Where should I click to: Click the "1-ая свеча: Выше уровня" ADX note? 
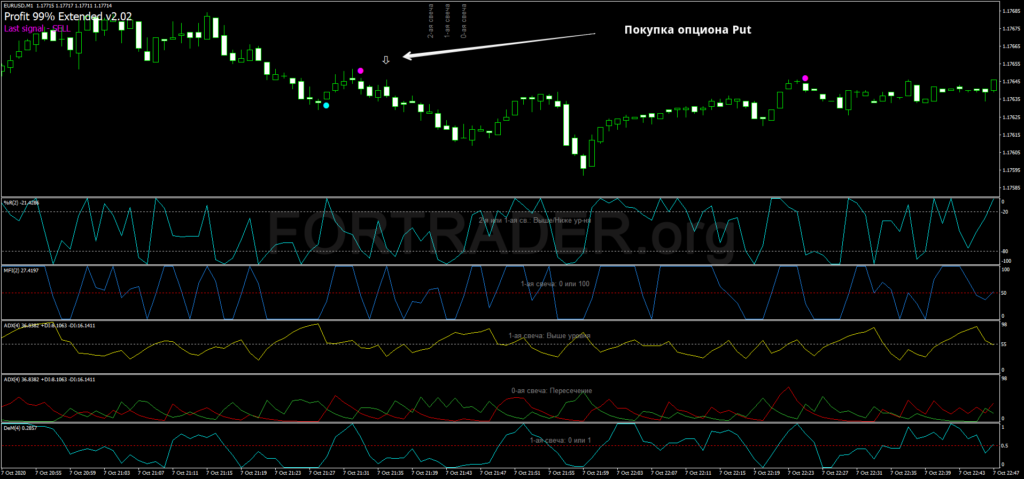click(x=551, y=335)
